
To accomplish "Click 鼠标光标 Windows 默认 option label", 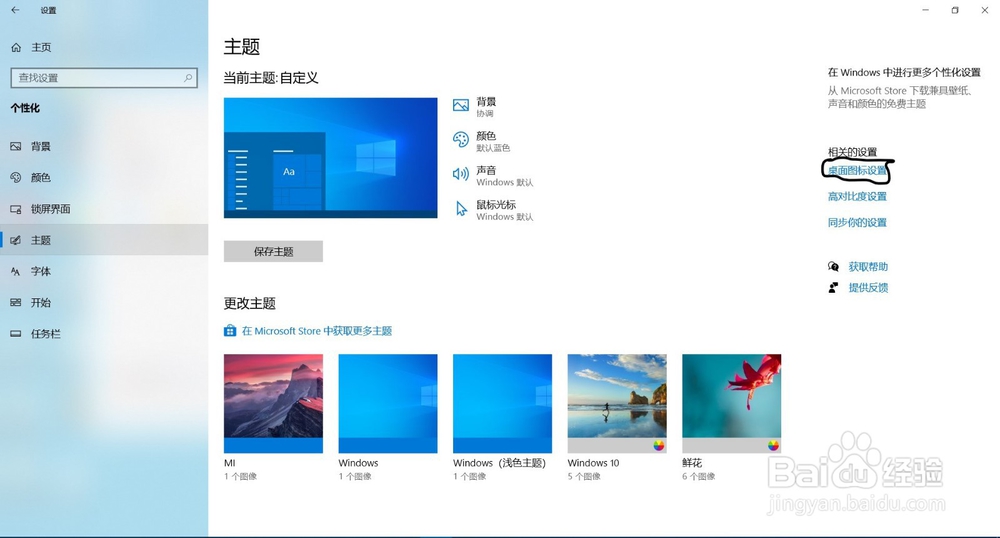I will coord(504,210).
